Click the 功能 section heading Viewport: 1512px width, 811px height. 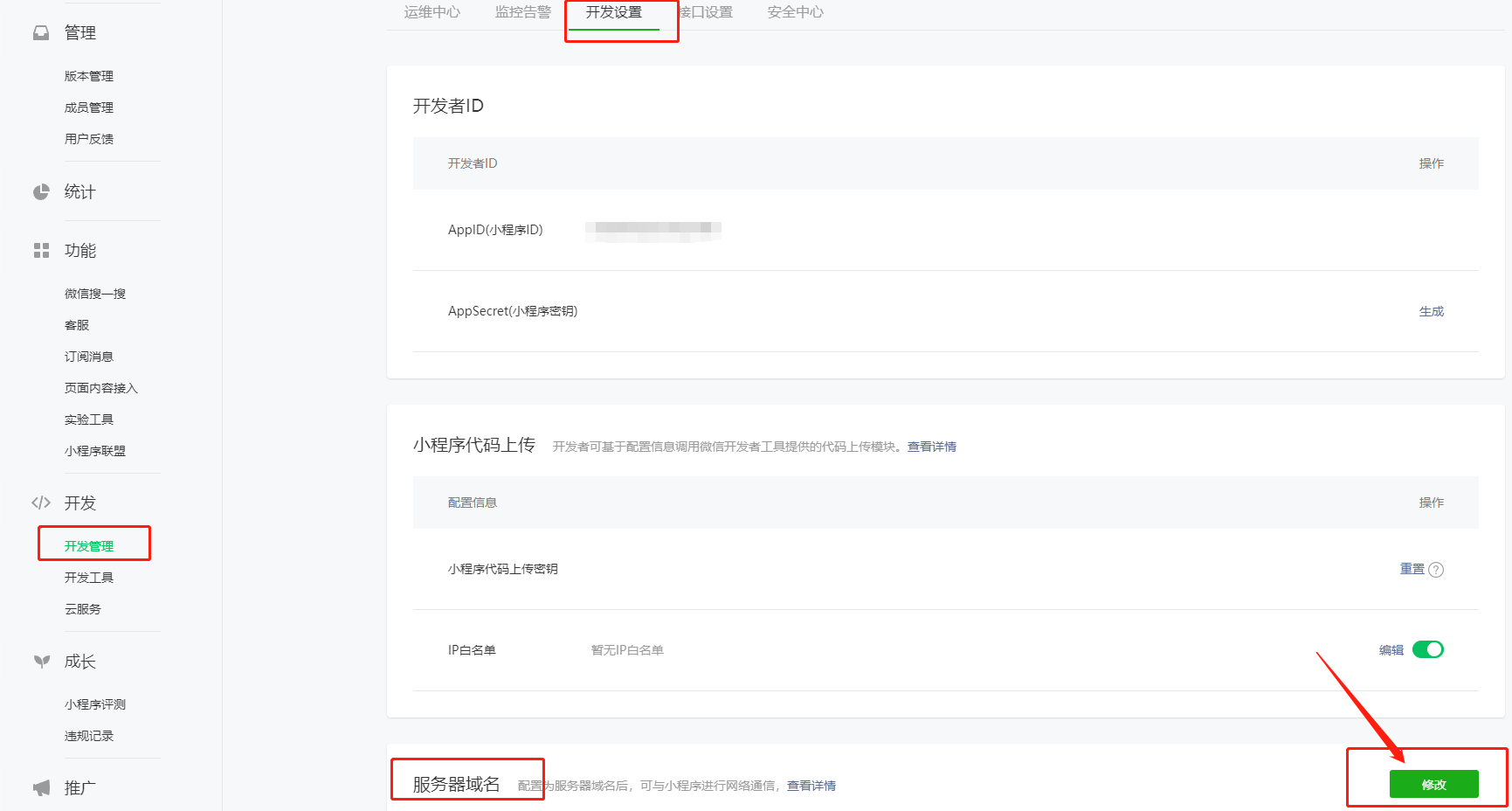(80, 251)
